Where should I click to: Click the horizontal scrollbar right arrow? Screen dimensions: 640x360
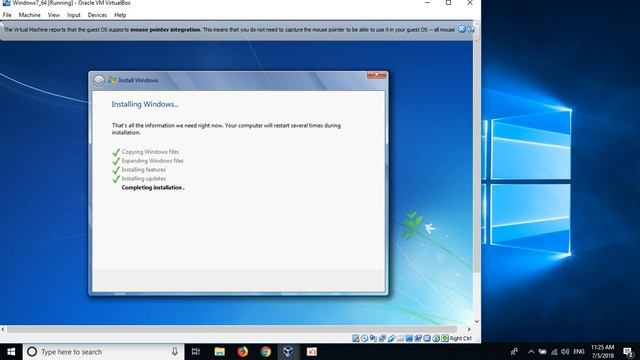tap(469, 329)
